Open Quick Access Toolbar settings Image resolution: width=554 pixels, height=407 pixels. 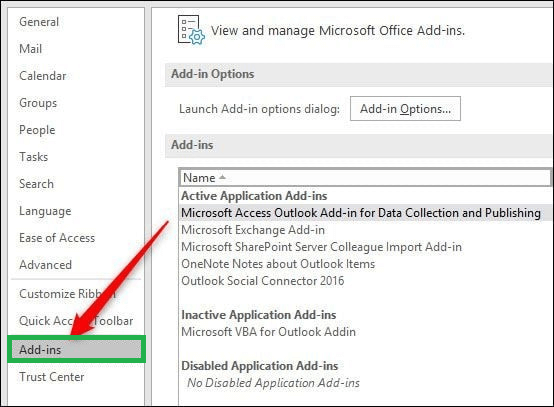point(76,321)
